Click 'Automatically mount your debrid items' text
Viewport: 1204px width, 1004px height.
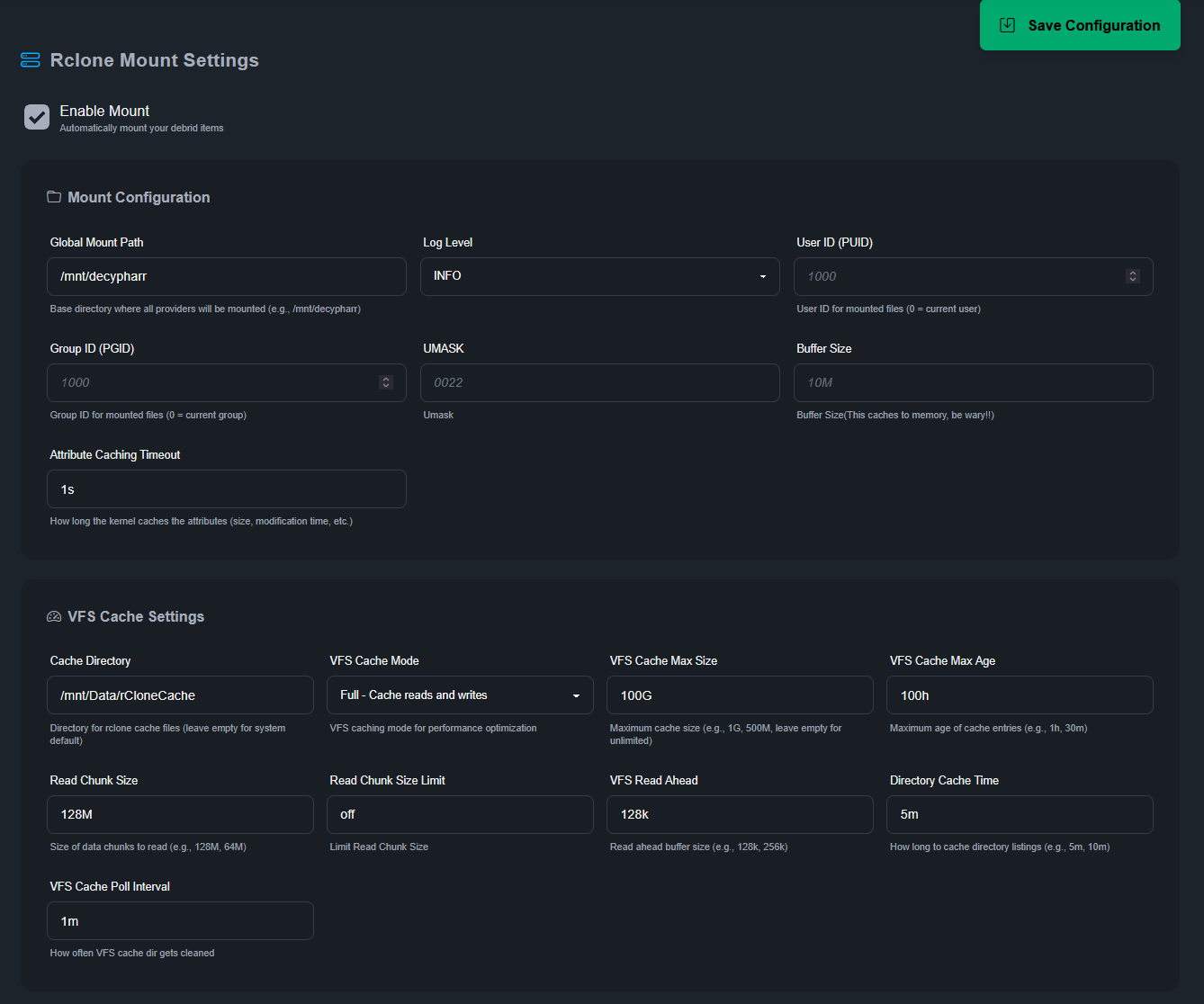(x=141, y=128)
